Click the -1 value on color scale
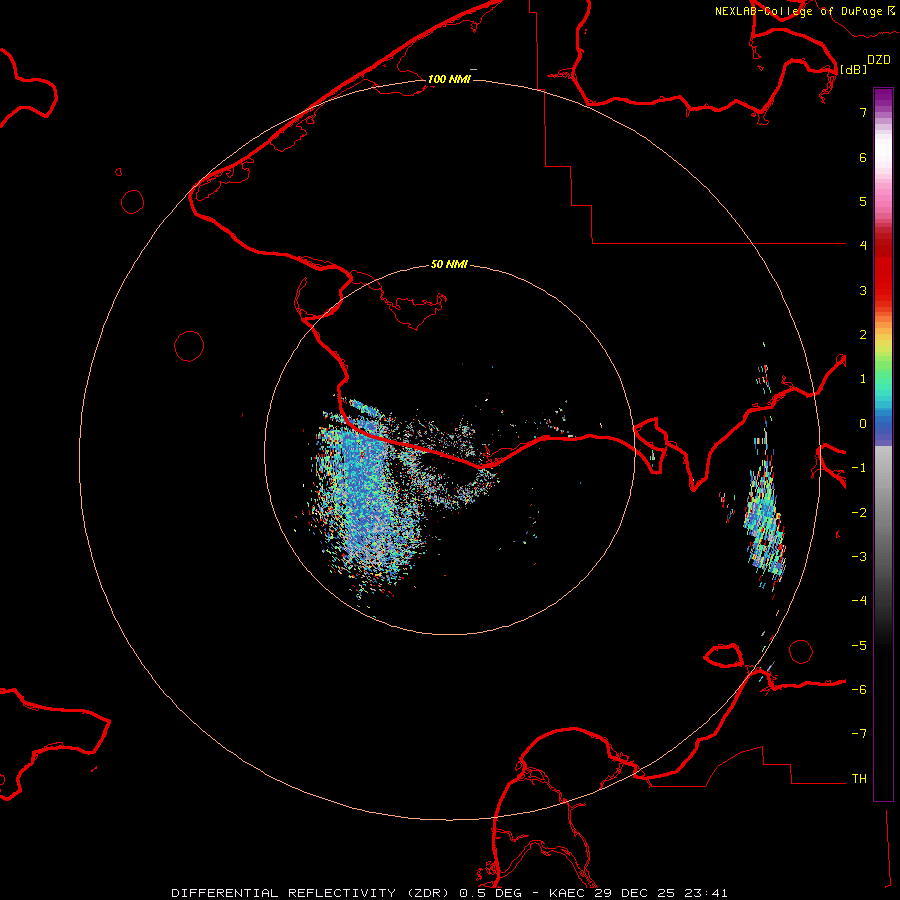The height and width of the screenshot is (900, 900). click(x=859, y=468)
